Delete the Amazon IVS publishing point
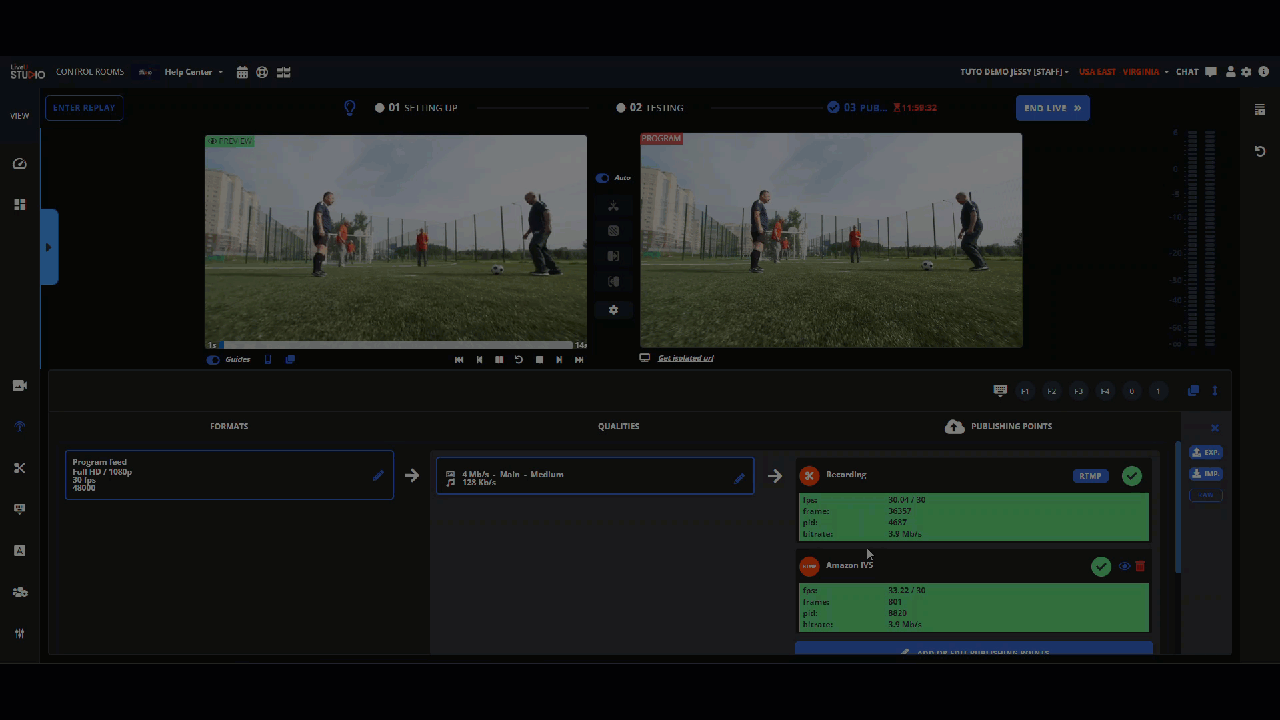The height and width of the screenshot is (720, 1280). (x=1140, y=566)
